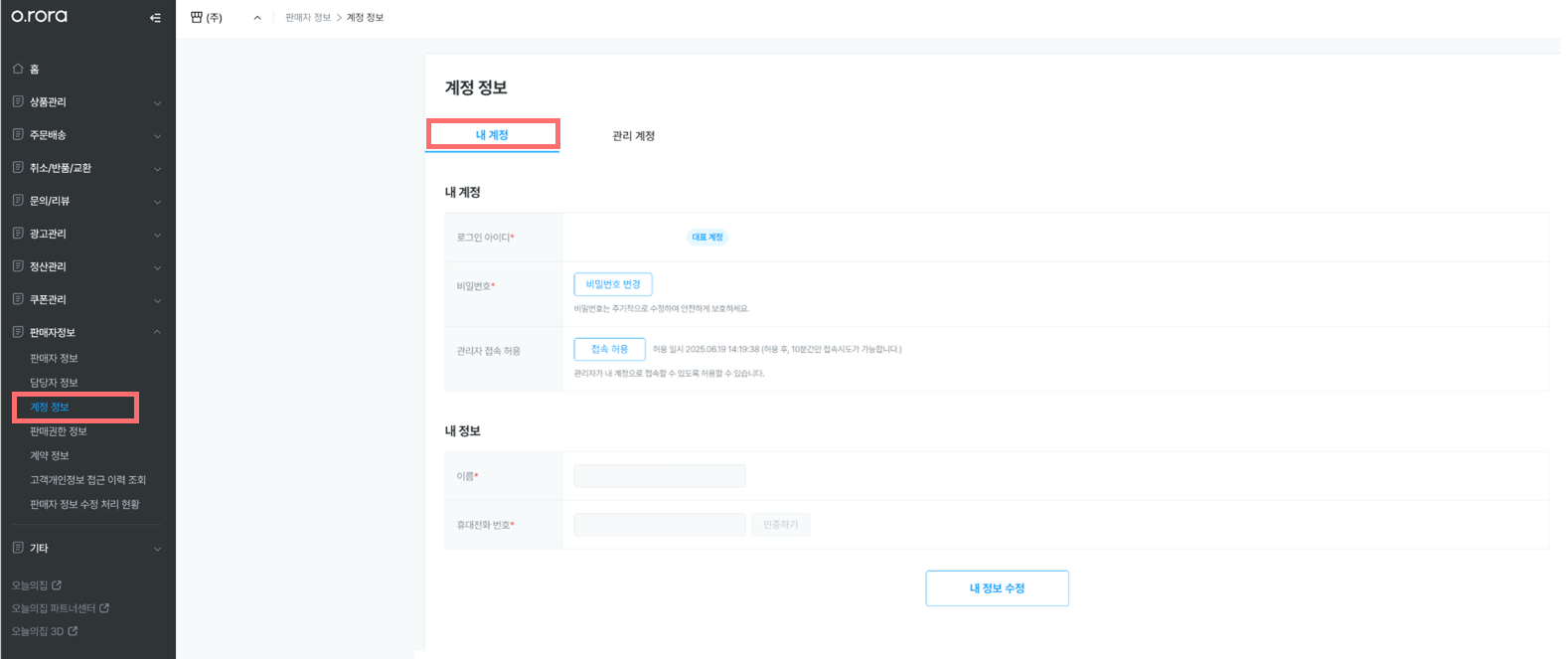This screenshot has height=659, width=1568.
Task: Open the 오늘의집 external link
Action: point(37,585)
